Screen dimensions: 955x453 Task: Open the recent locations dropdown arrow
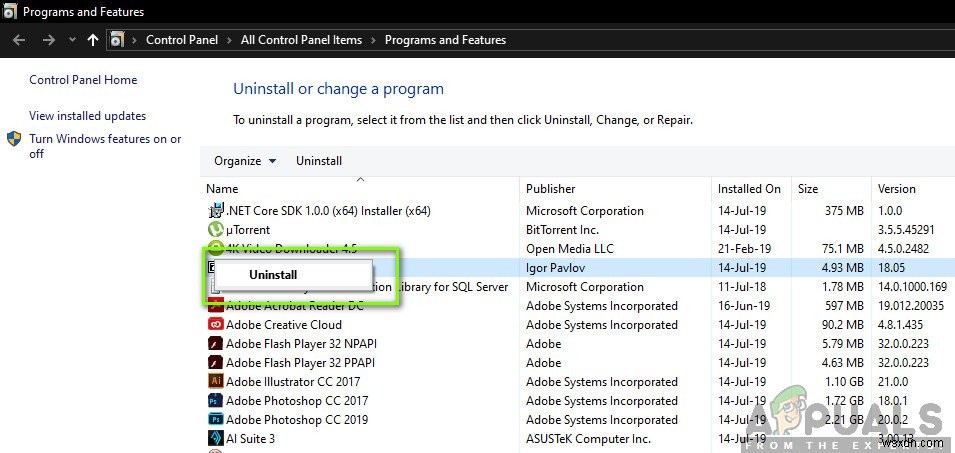[x=71, y=41]
